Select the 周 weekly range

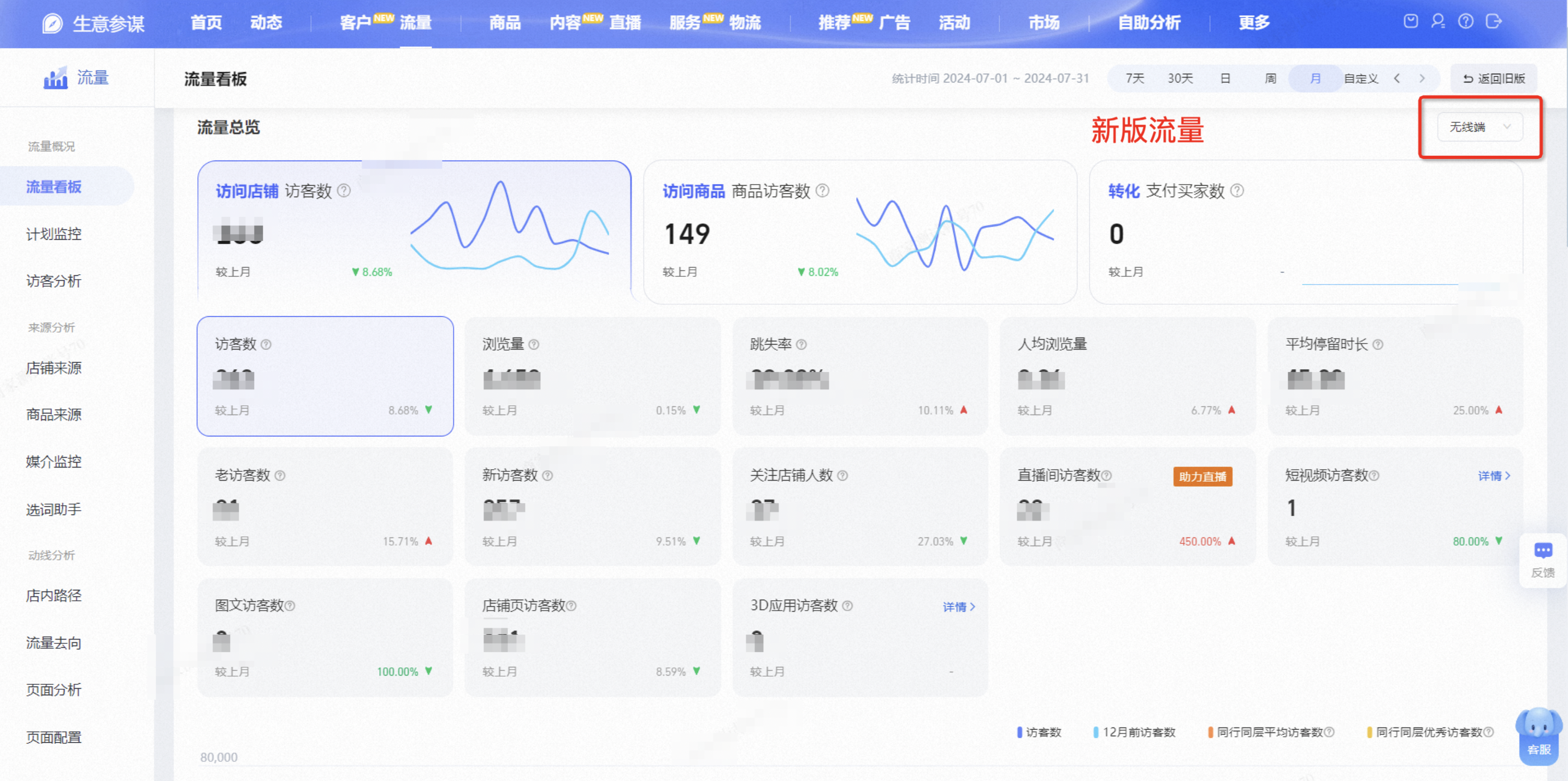[x=1270, y=79]
